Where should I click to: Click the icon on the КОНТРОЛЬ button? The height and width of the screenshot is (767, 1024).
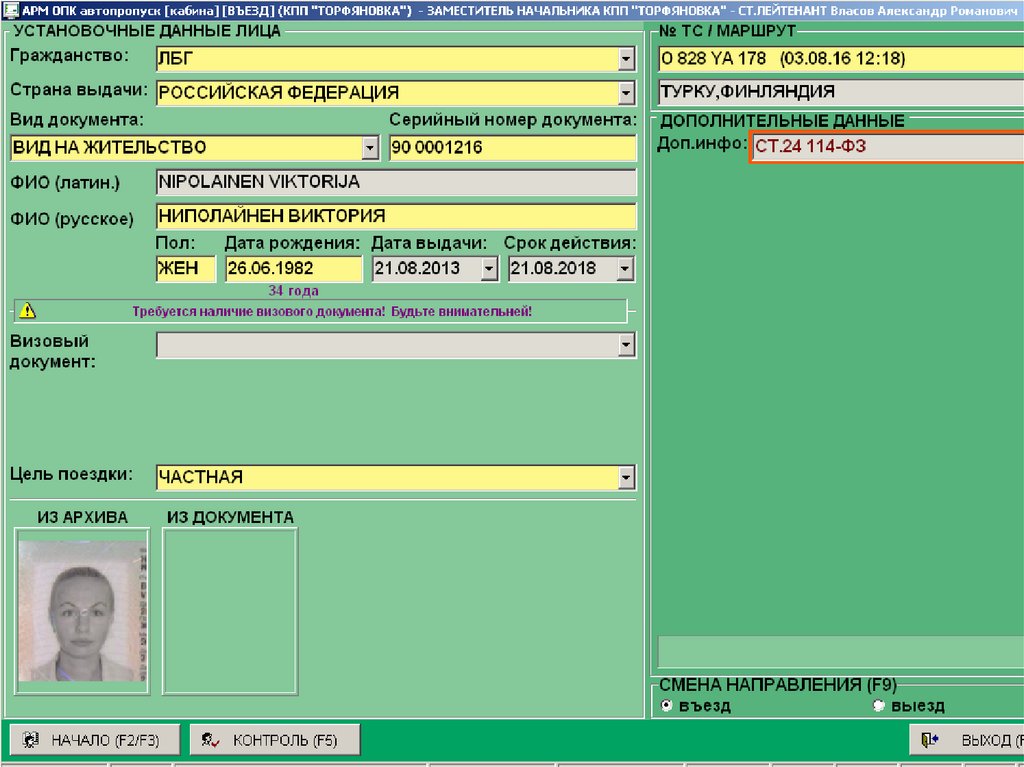point(210,740)
